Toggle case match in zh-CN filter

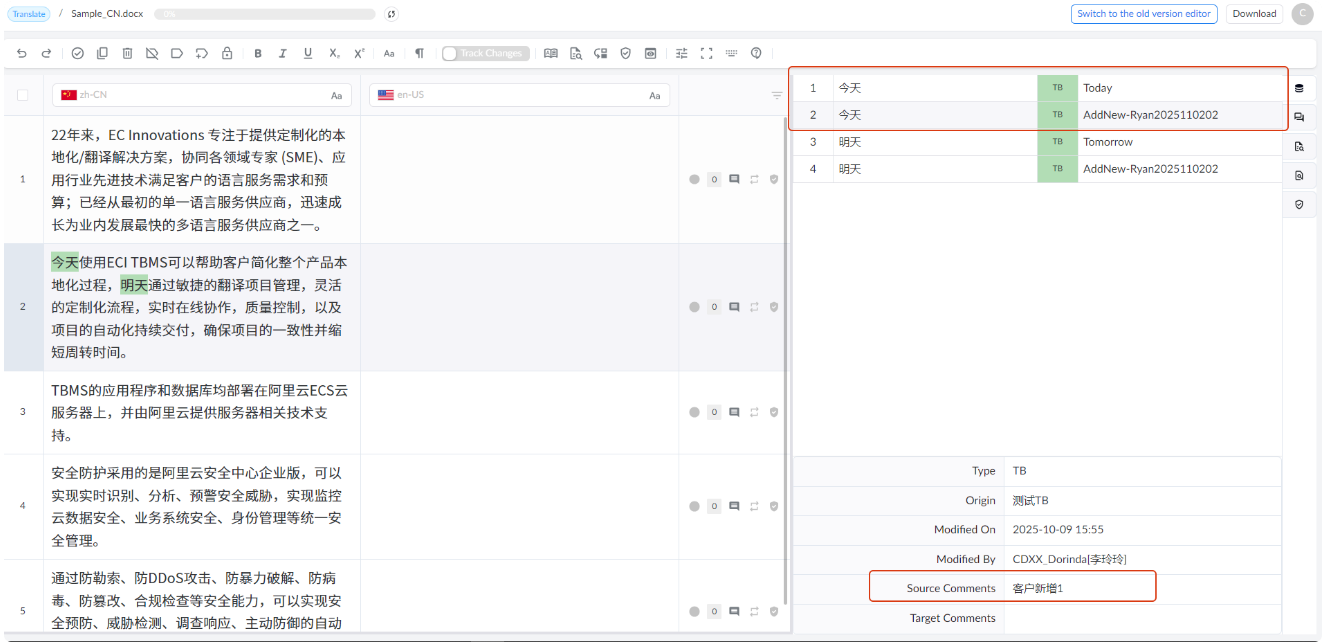pos(337,95)
